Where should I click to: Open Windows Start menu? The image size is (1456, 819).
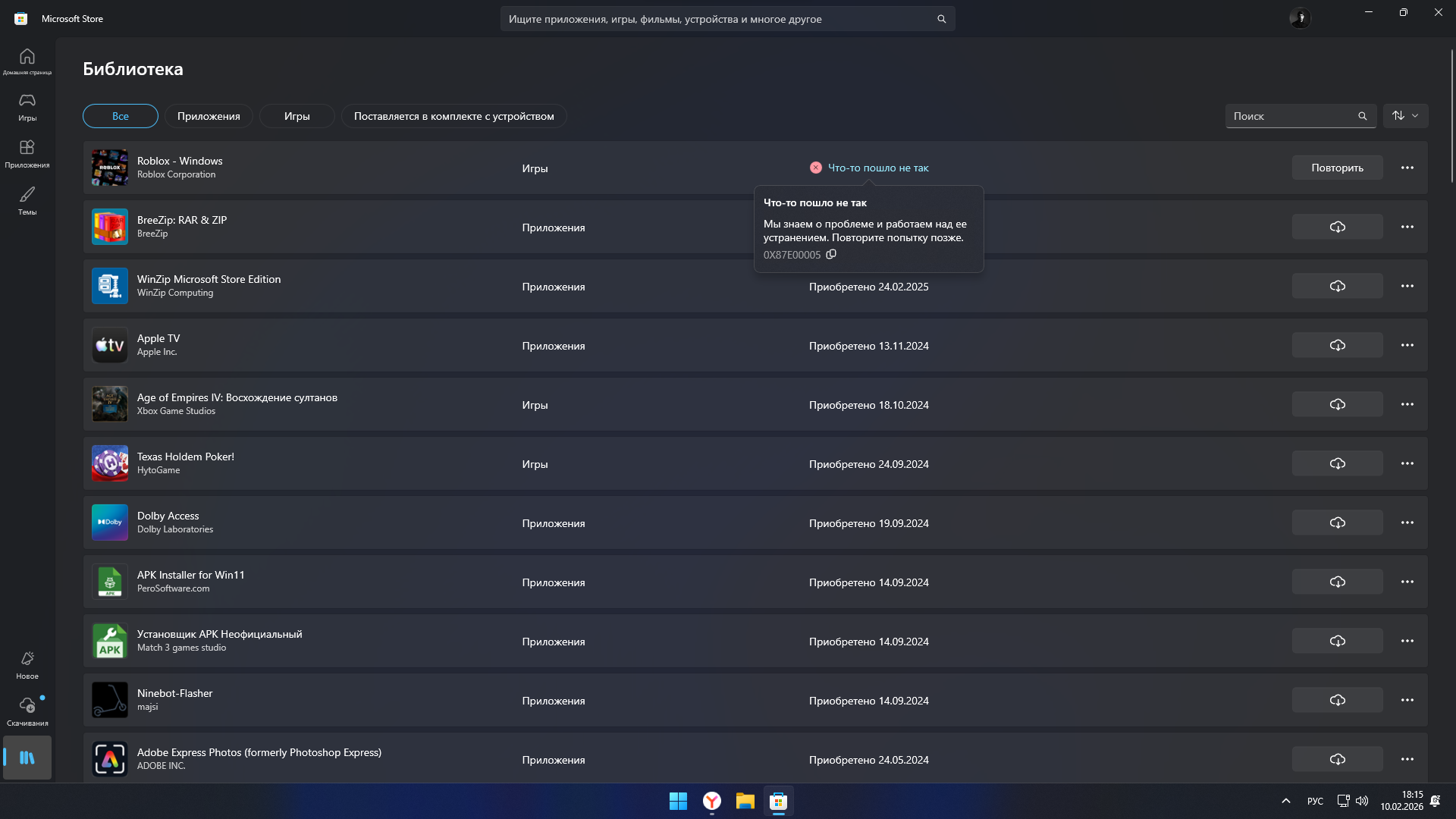(678, 801)
